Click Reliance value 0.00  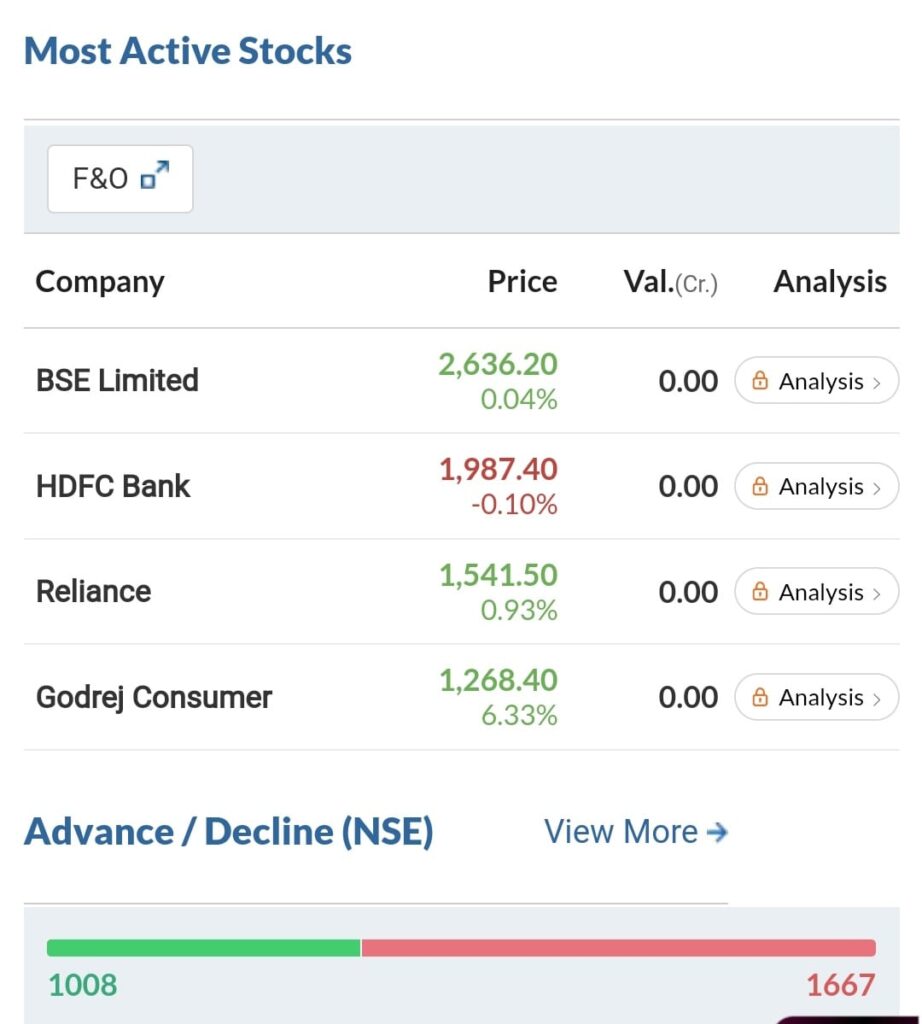688,592
